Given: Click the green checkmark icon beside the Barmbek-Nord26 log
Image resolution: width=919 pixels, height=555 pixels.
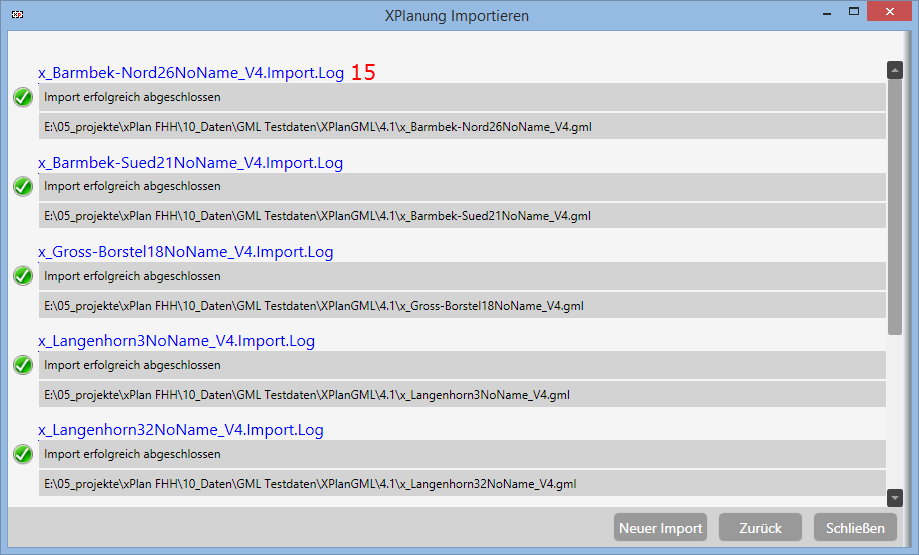Looking at the screenshot, I should (23, 97).
